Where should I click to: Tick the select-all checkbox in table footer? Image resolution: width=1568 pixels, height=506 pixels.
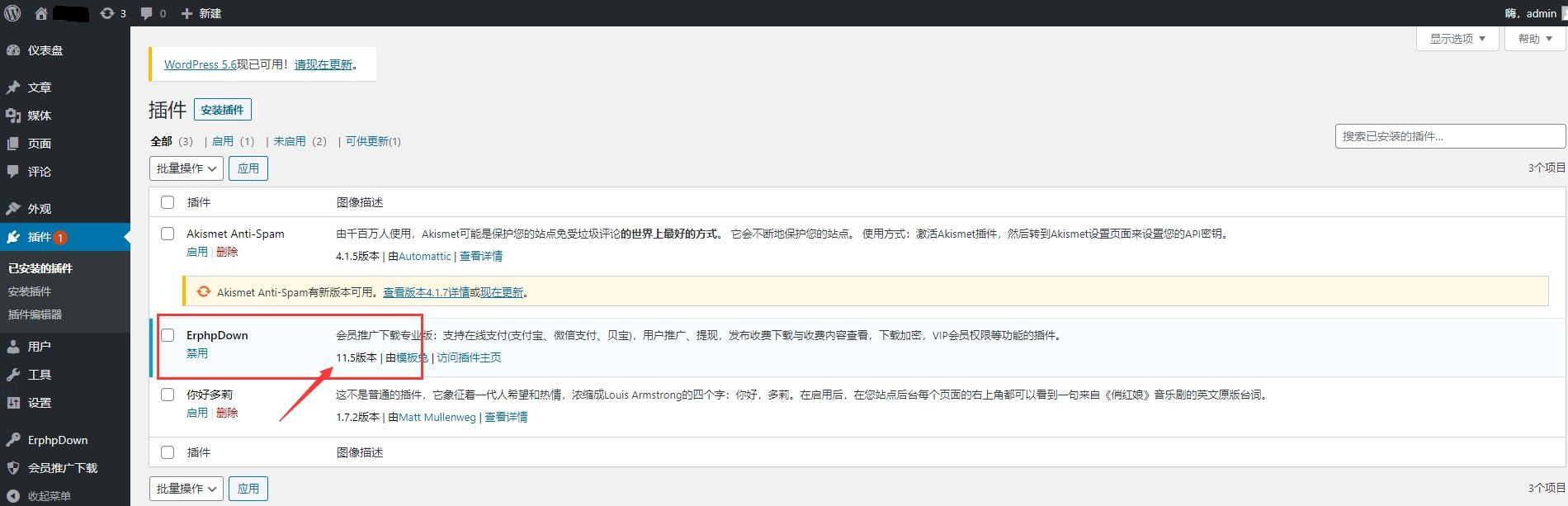(168, 452)
